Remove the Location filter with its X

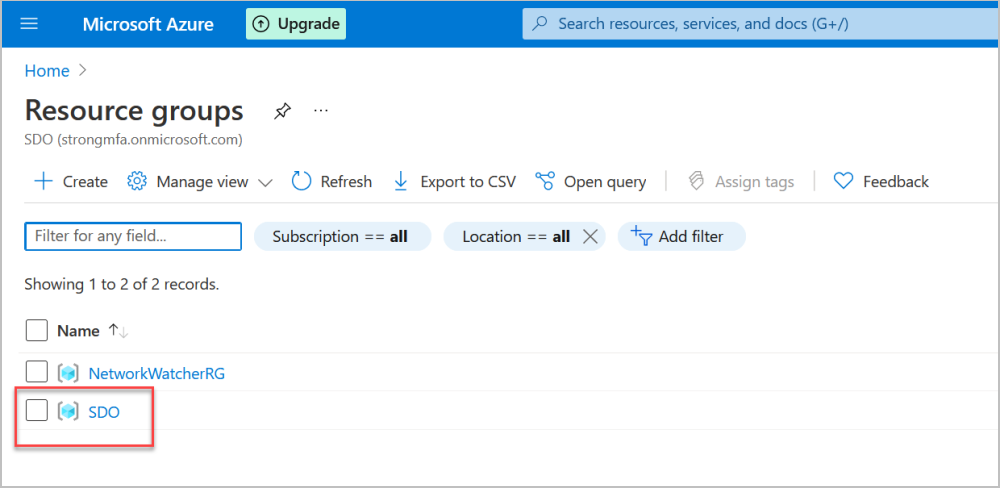591,237
